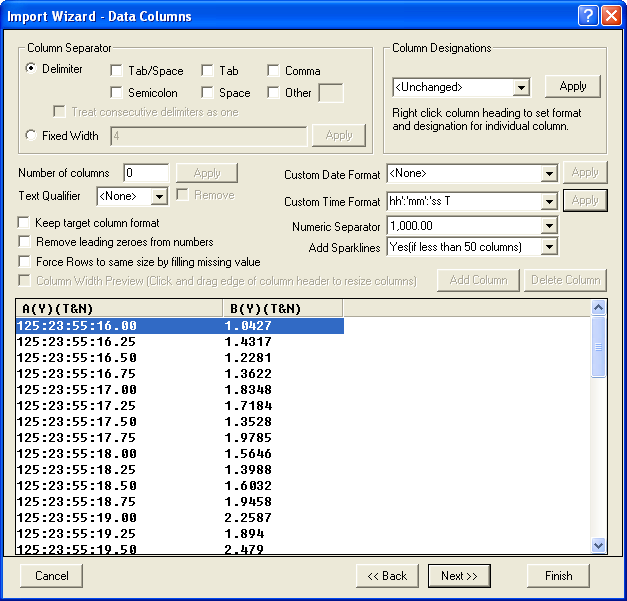This screenshot has width=627, height=601.
Task: Click the preview scroll down arrow
Action: pyautogui.click(x=598, y=546)
